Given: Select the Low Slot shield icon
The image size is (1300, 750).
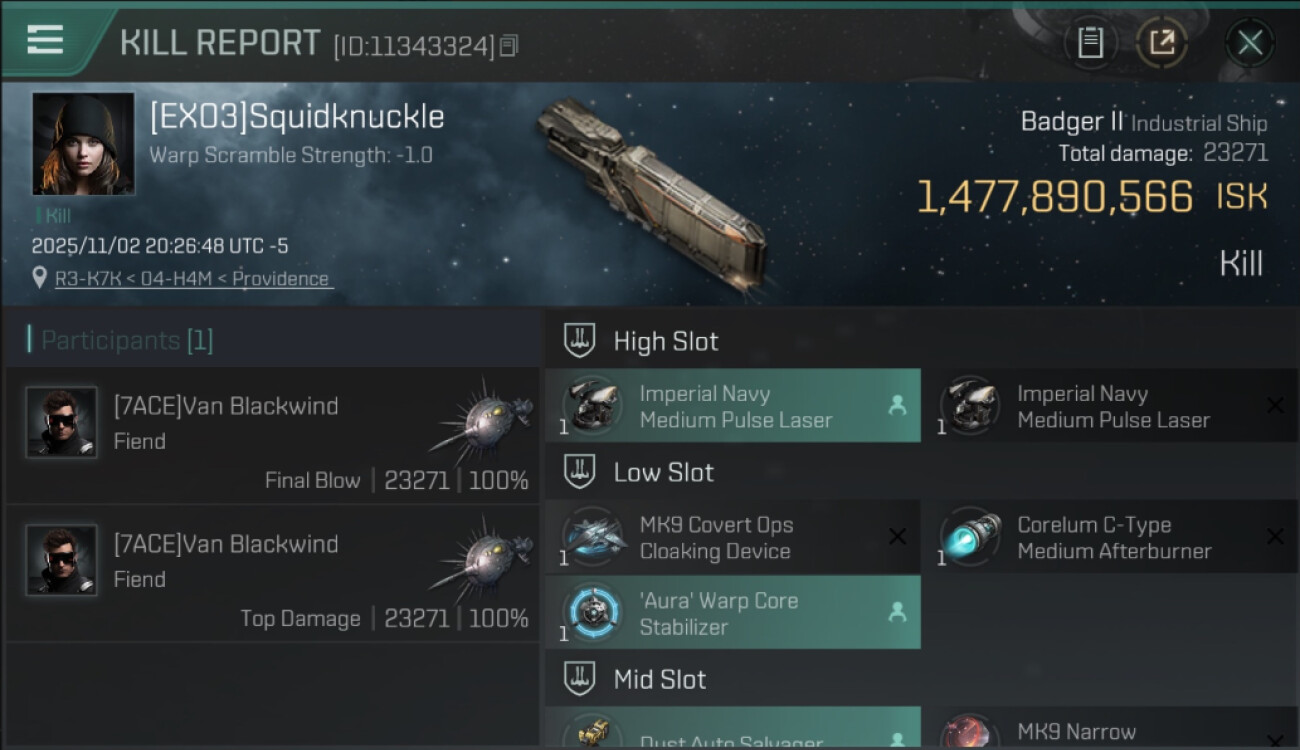Looking at the screenshot, I should click(x=579, y=472).
